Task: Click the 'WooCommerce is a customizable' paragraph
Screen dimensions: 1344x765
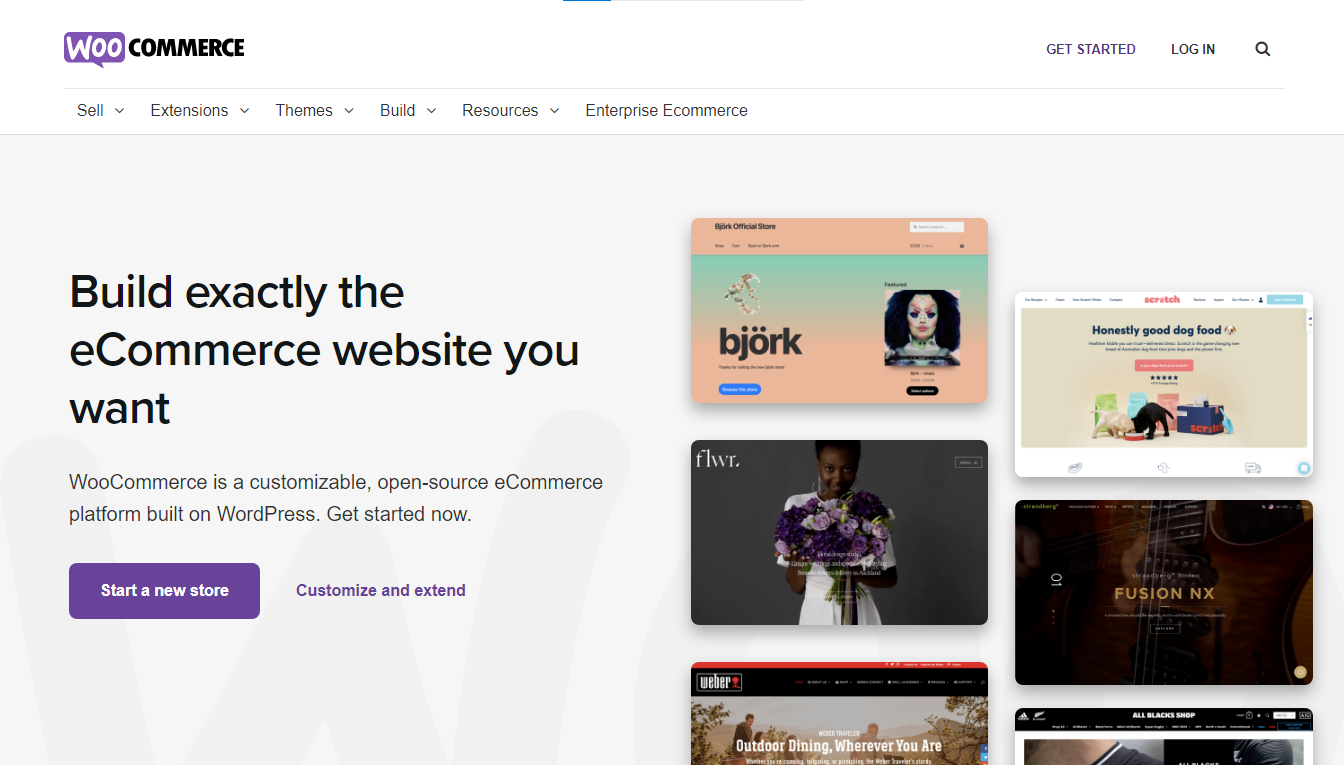Action: coord(336,498)
